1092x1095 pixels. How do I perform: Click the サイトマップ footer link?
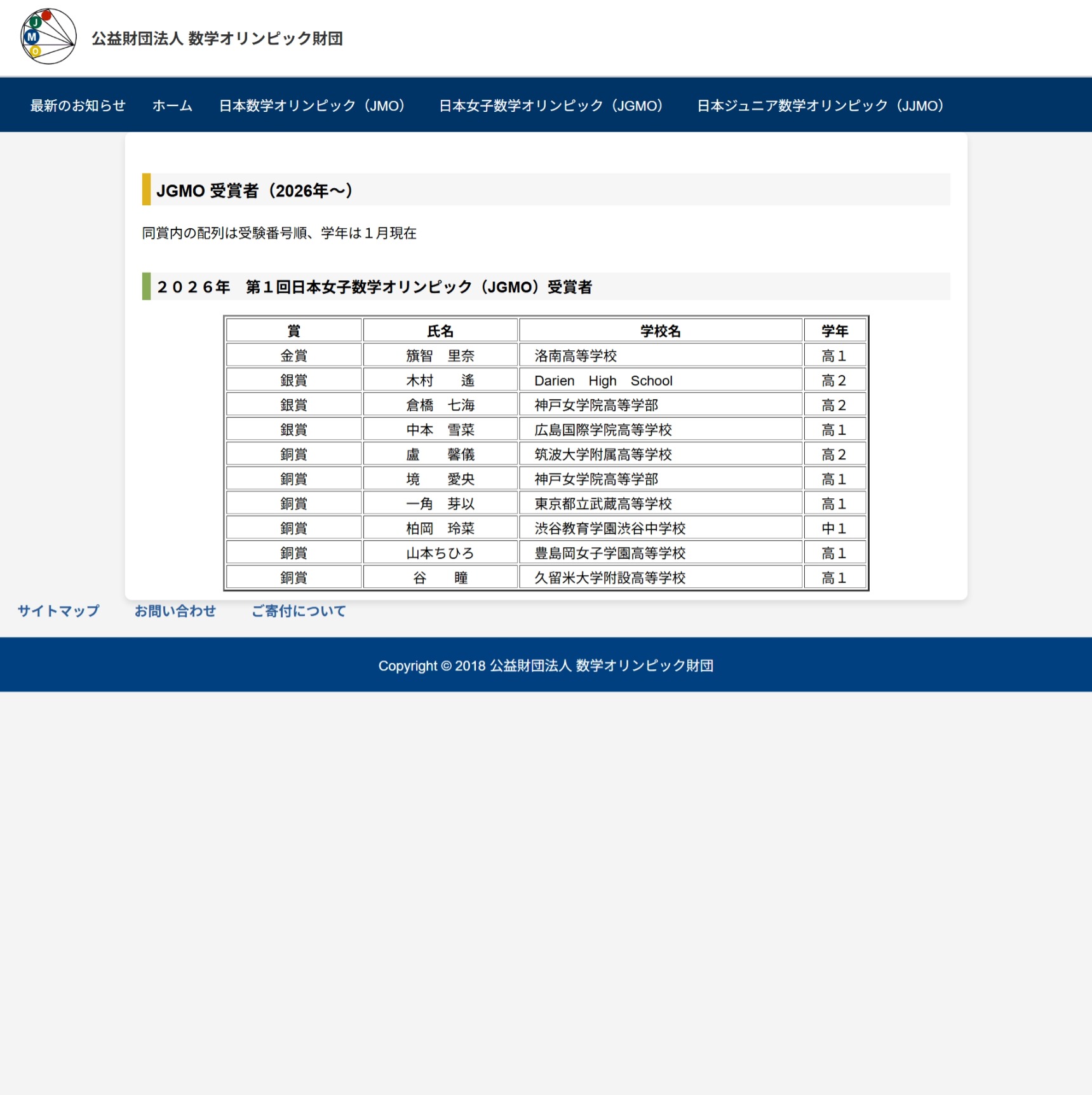(58, 611)
